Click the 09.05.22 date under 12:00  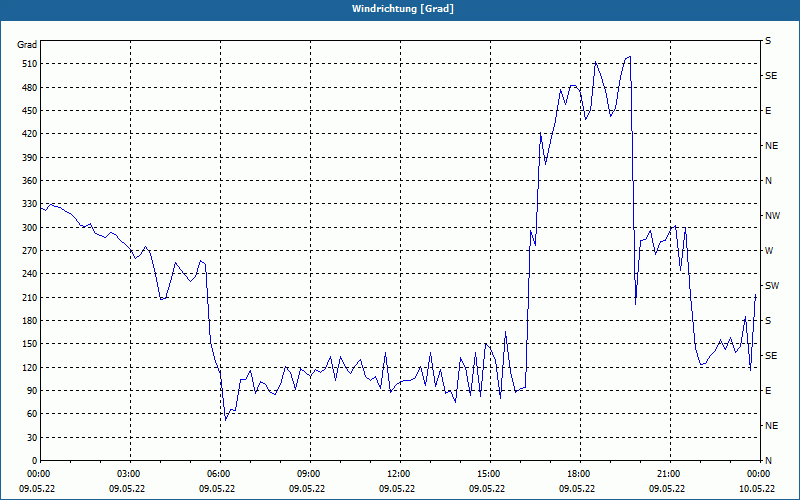point(397,489)
